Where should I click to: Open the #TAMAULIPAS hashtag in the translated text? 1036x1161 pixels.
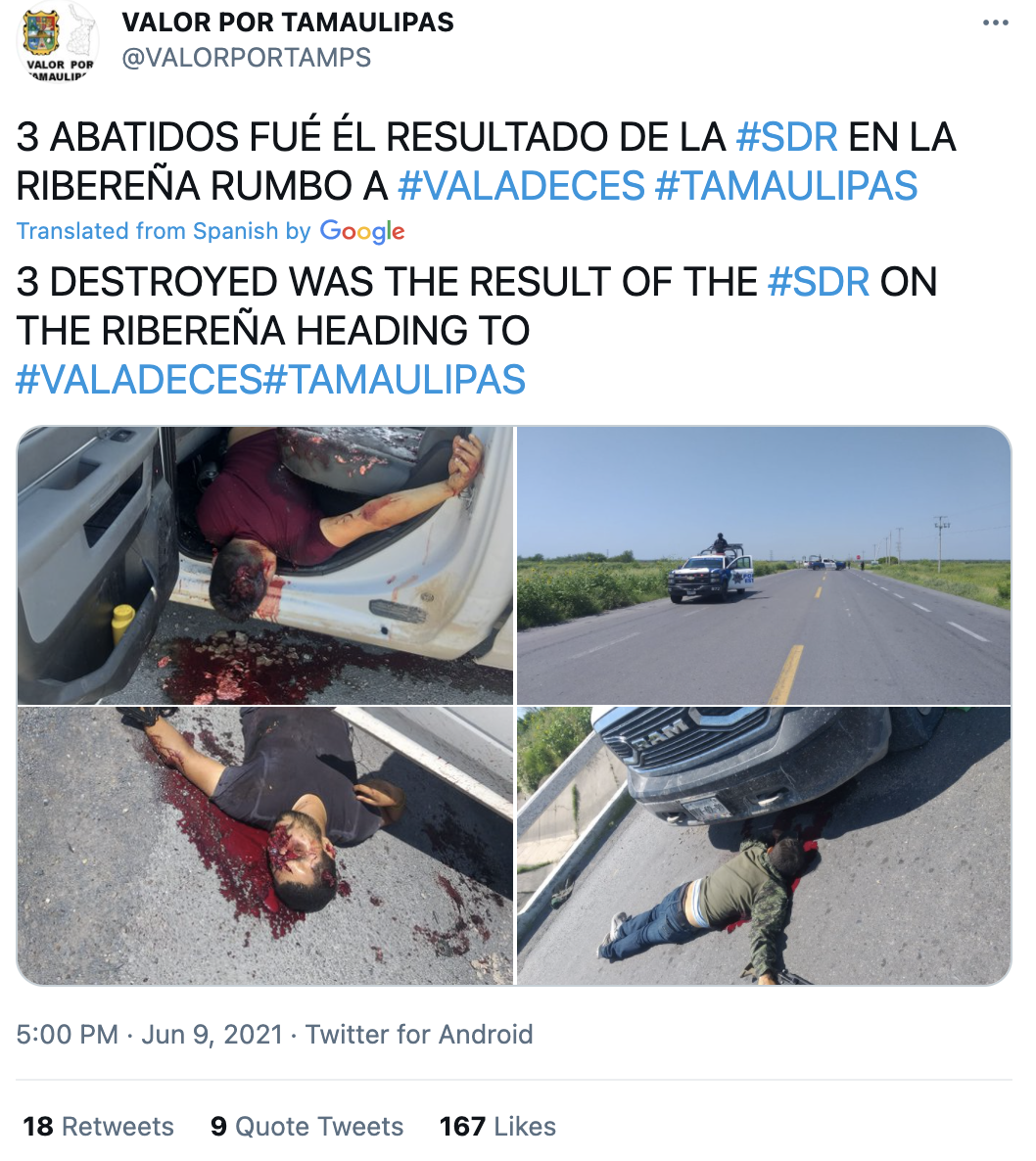tap(394, 379)
